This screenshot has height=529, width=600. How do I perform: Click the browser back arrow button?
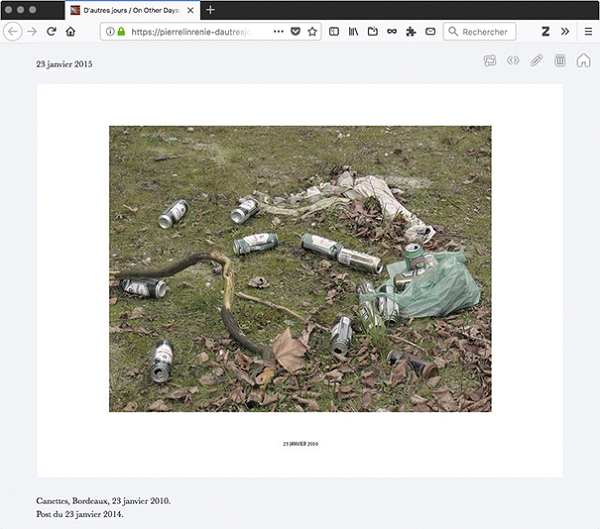[13, 32]
